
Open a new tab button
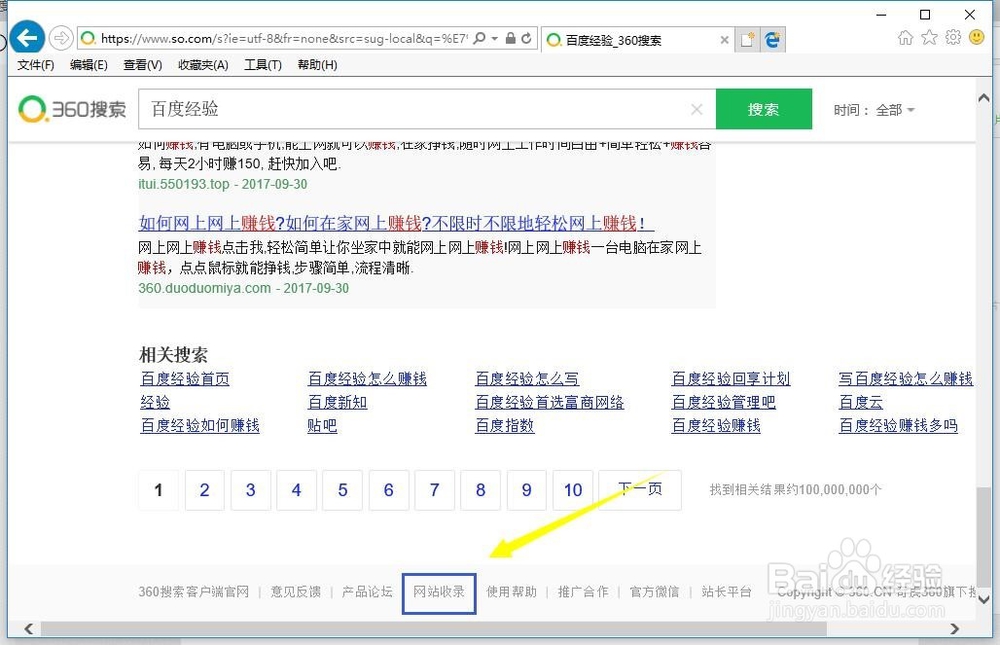(747, 40)
